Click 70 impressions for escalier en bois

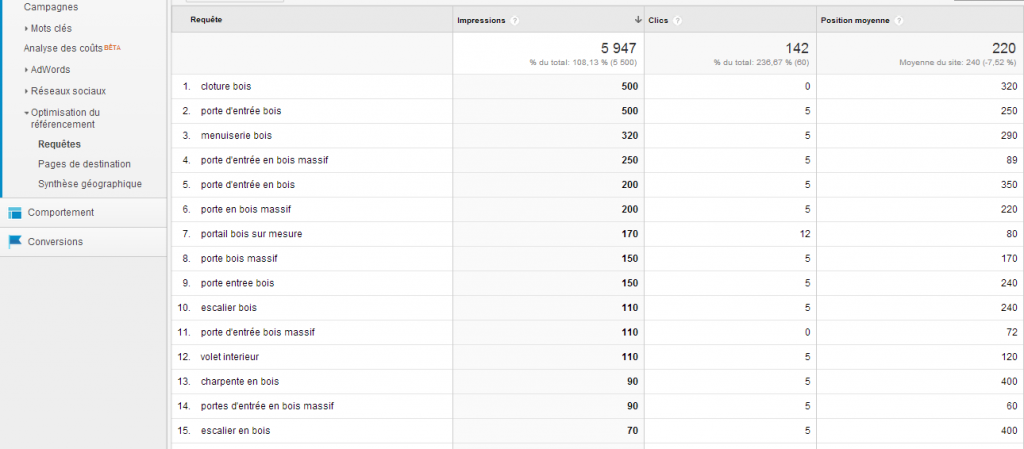633,431
